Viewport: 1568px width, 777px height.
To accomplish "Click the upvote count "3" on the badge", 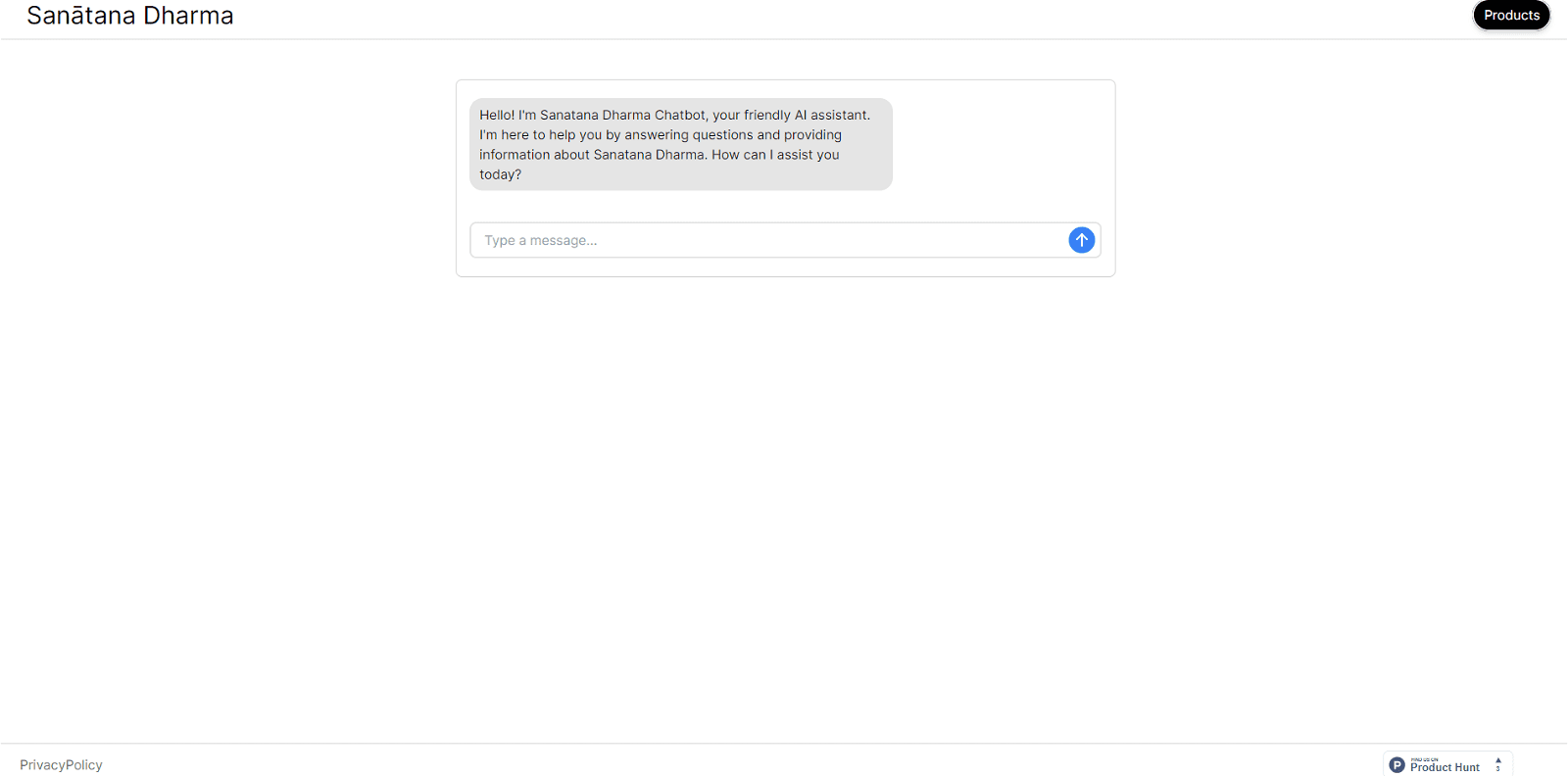I will tap(1498, 769).
